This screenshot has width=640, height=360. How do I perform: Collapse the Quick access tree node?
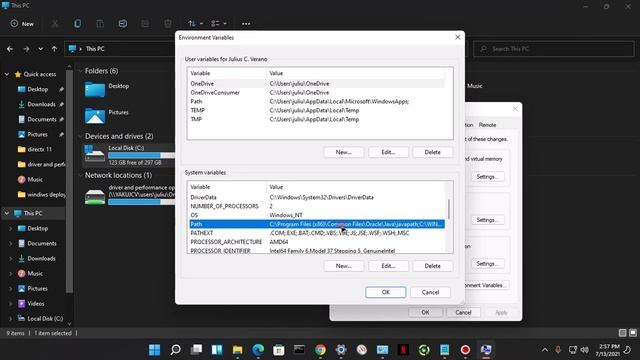[x=7, y=74]
